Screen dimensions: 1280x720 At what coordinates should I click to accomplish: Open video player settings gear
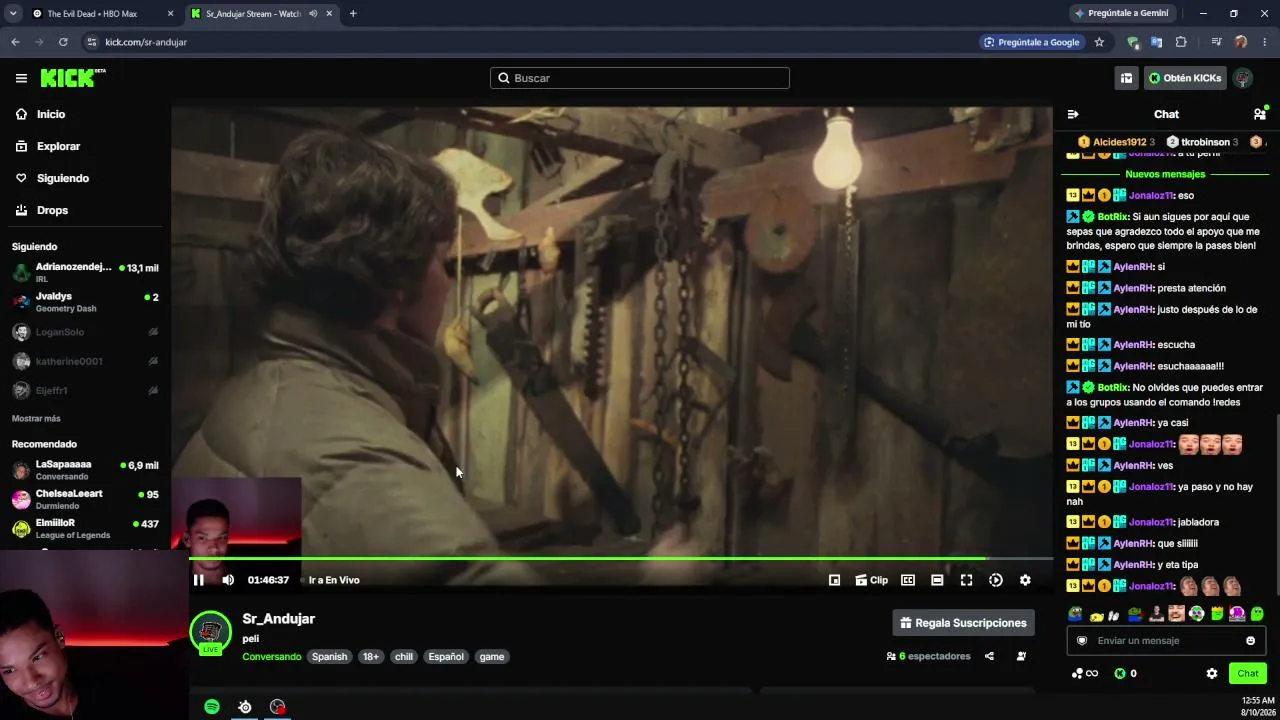1025,580
